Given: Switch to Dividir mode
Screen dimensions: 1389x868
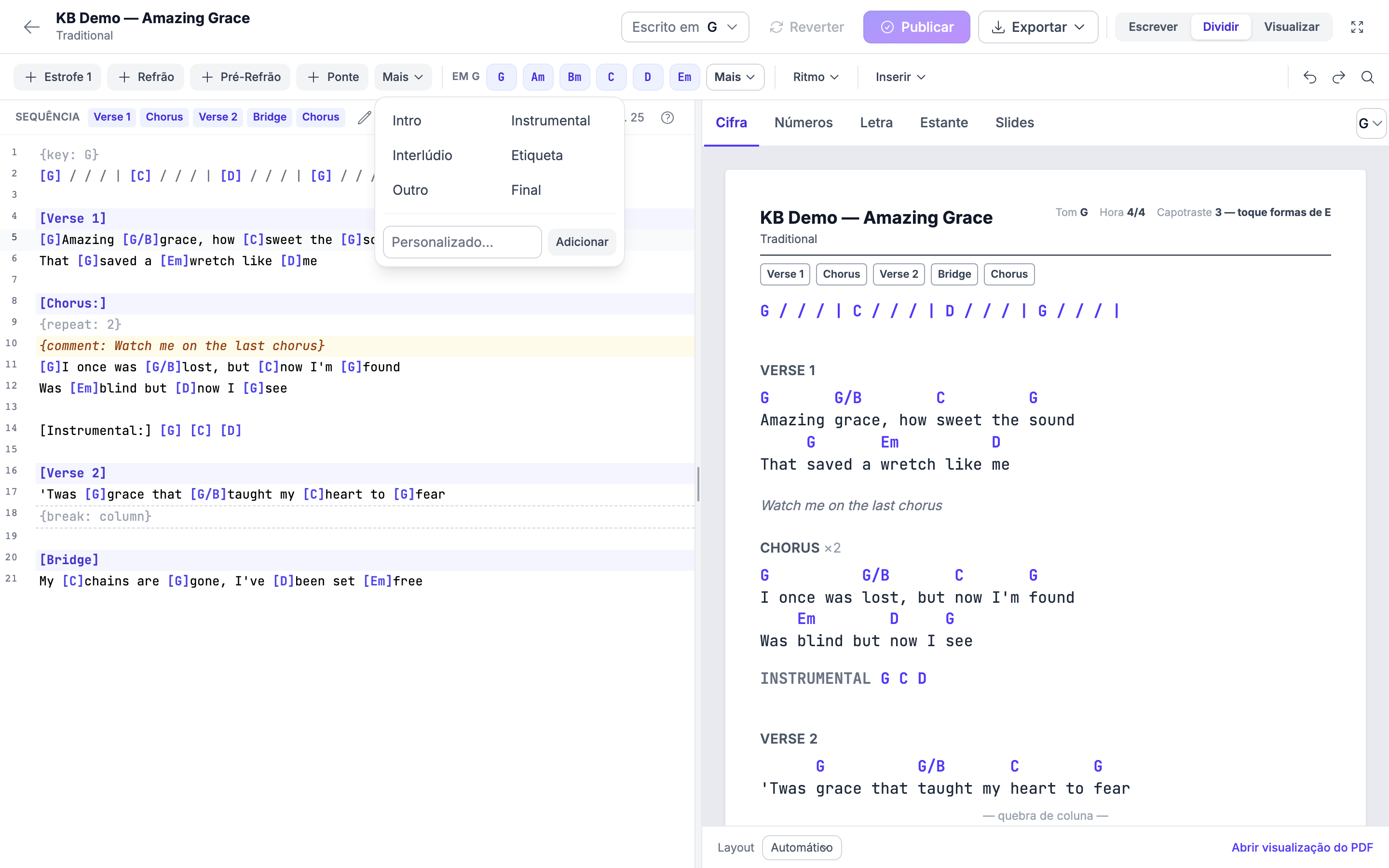Looking at the screenshot, I should coord(1220,27).
